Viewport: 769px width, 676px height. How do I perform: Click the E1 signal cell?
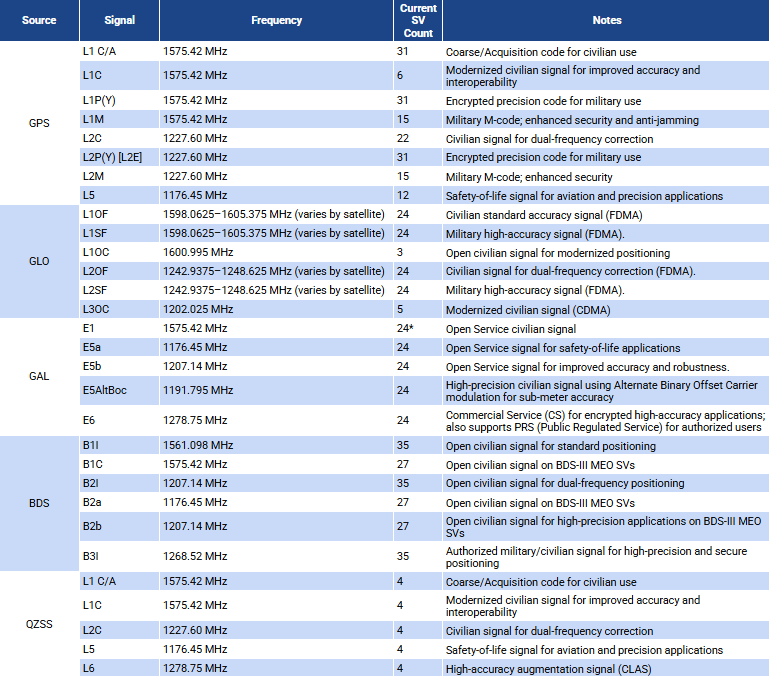tap(119, 328)
